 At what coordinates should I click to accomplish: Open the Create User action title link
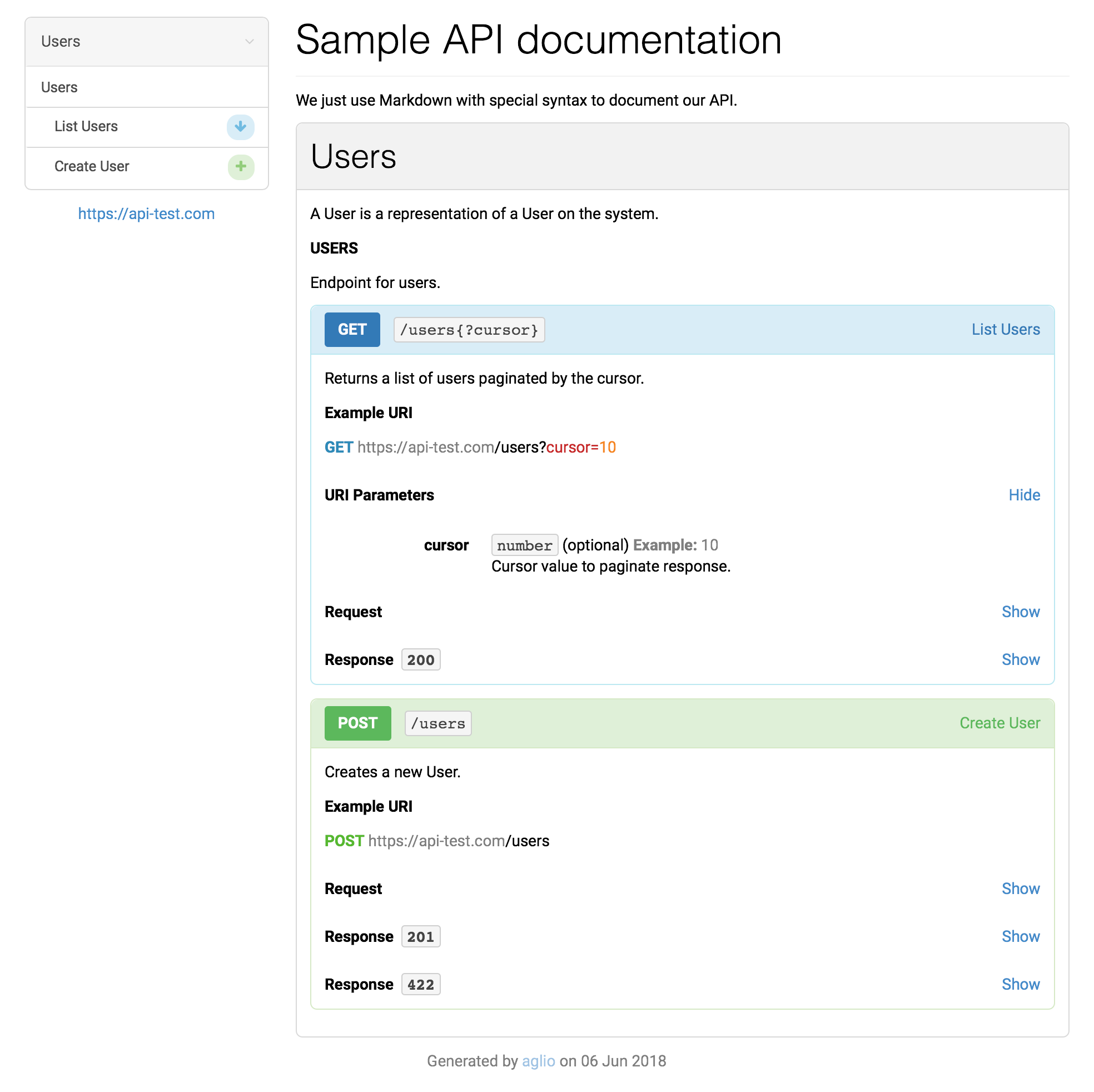tap(999, 723)
